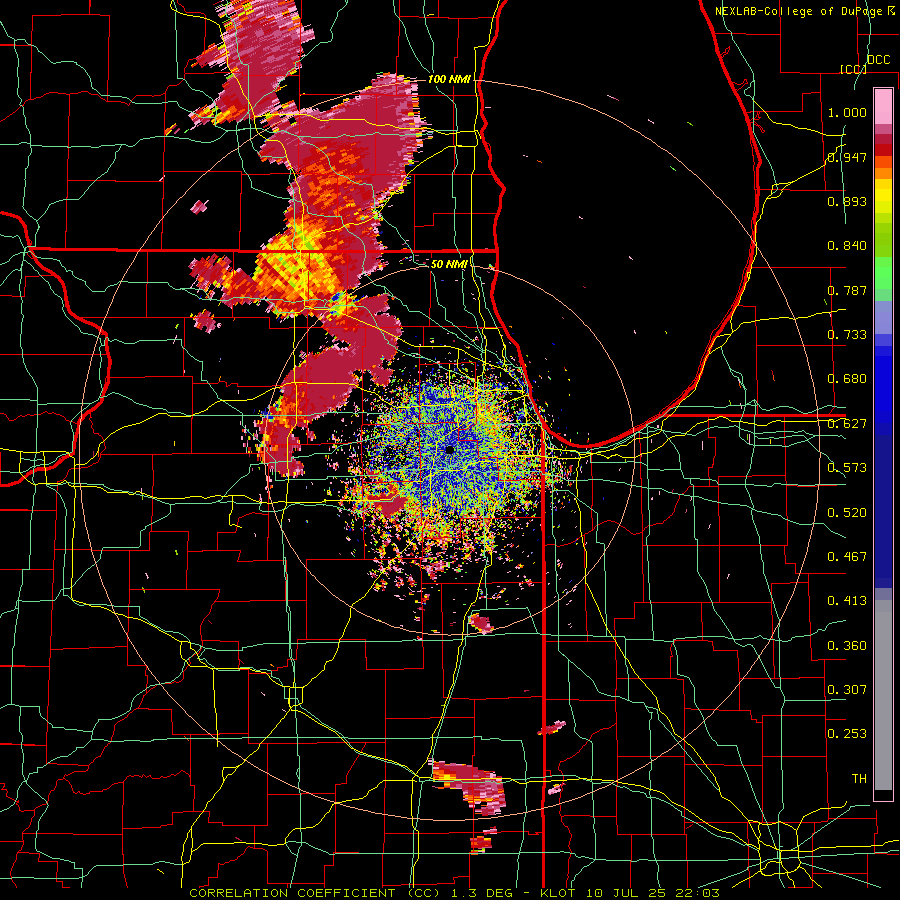Click the 0.573 legend value
This screenshot has height=900, width=900.
(847, 468)
